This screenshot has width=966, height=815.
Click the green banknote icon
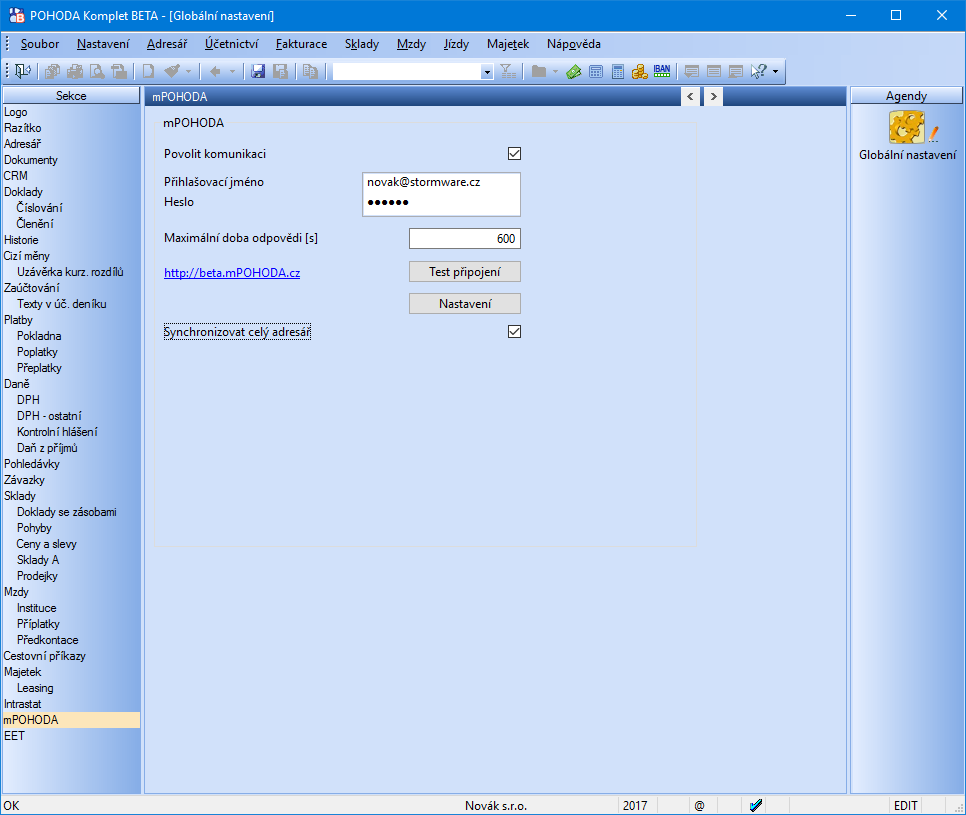574,71
